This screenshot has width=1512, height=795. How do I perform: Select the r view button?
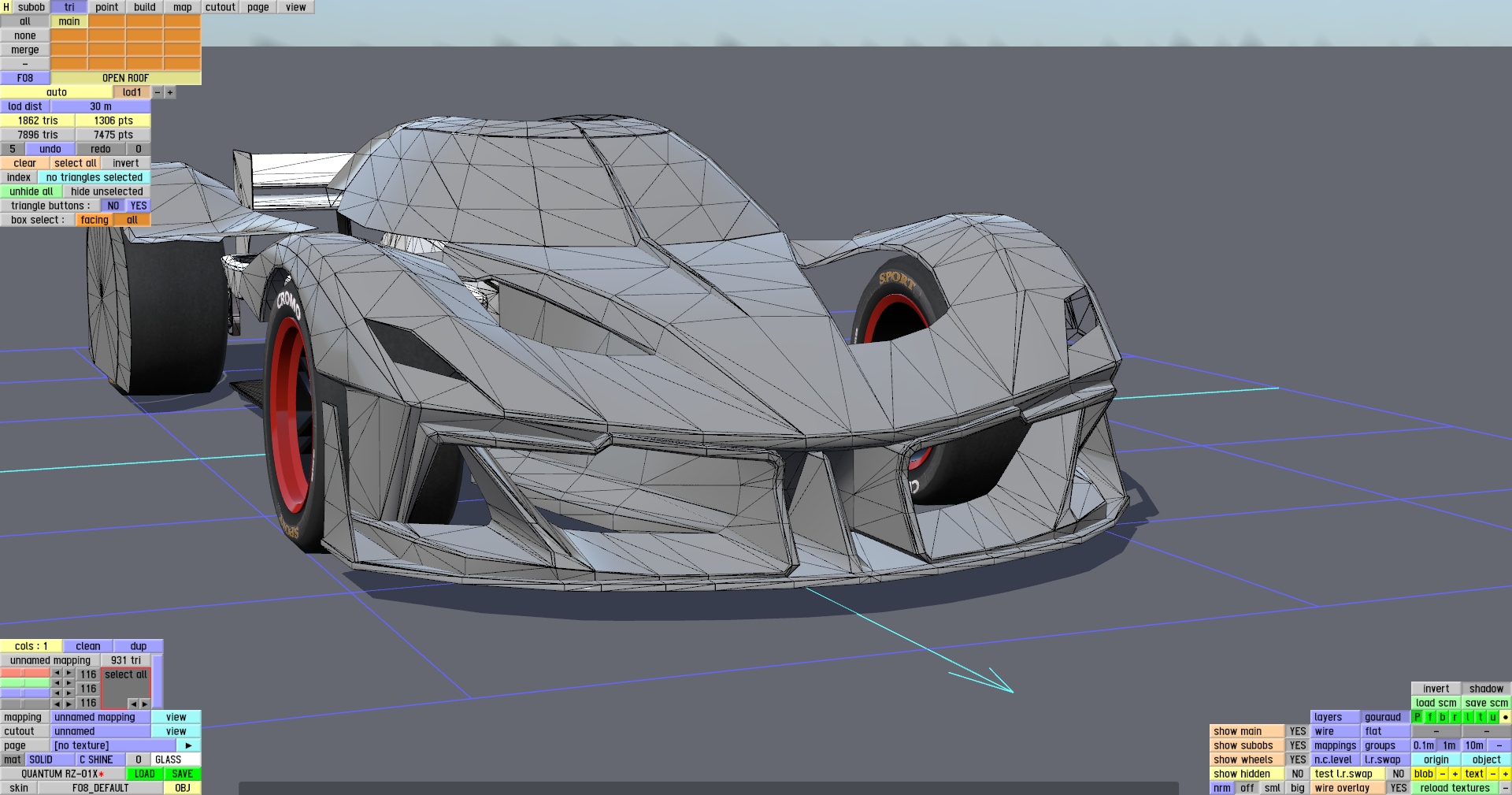(x=1455, y=717)
